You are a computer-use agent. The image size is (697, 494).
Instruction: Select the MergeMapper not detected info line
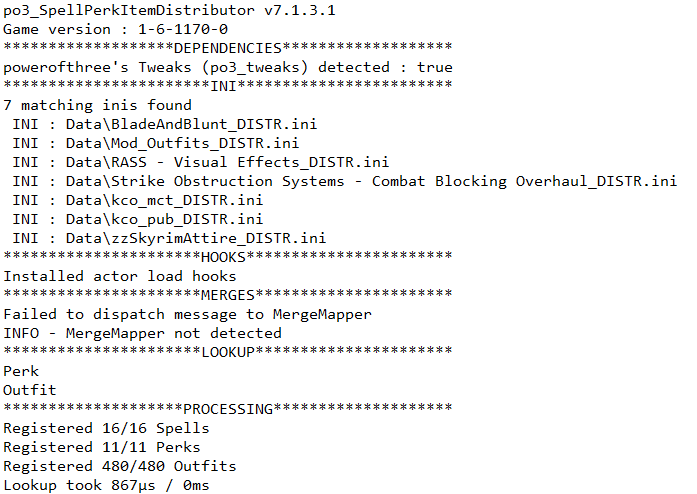tap(142, 333)
